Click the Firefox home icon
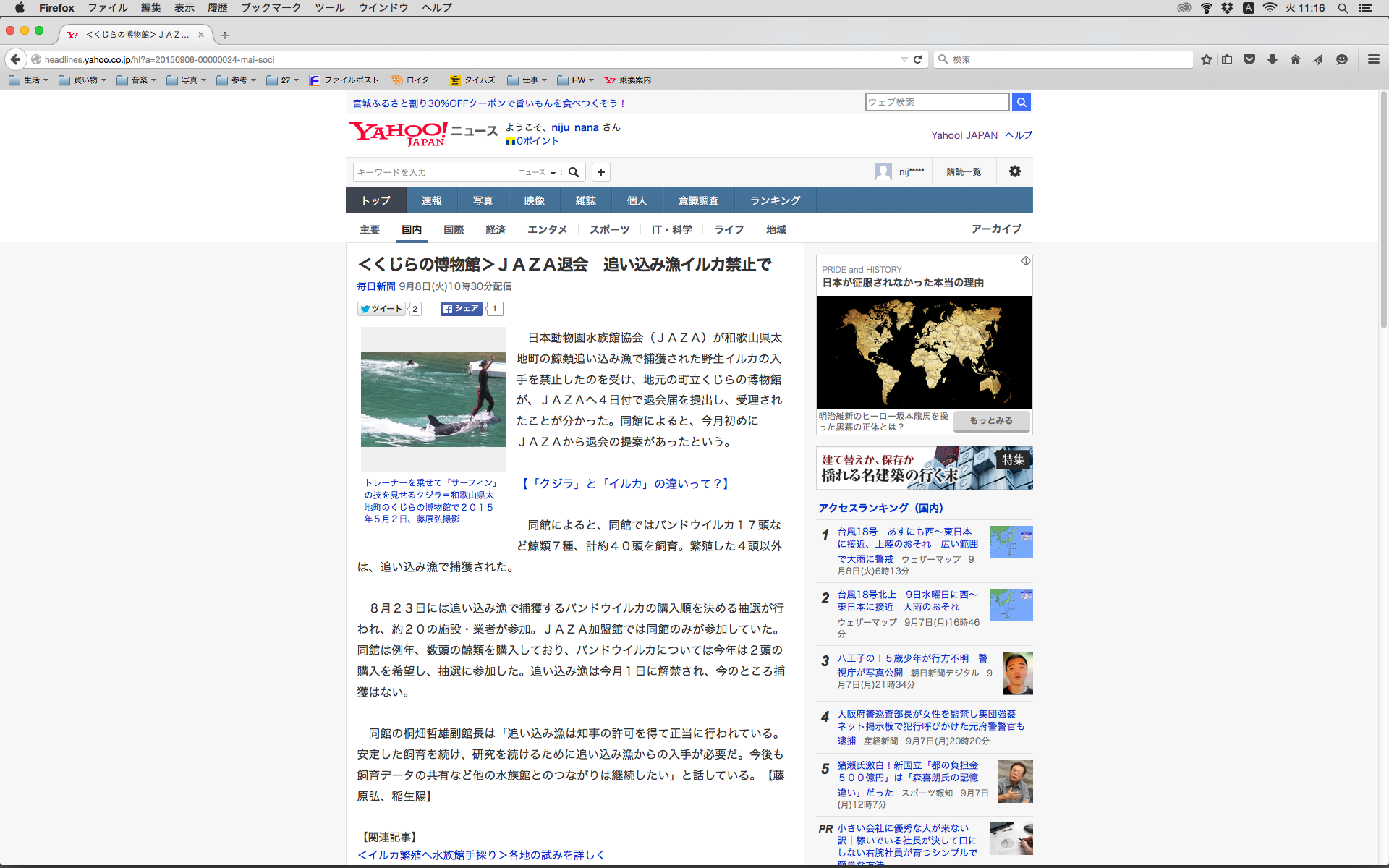The width and height of the screenshot is (1389, 868). point(1295,59)
